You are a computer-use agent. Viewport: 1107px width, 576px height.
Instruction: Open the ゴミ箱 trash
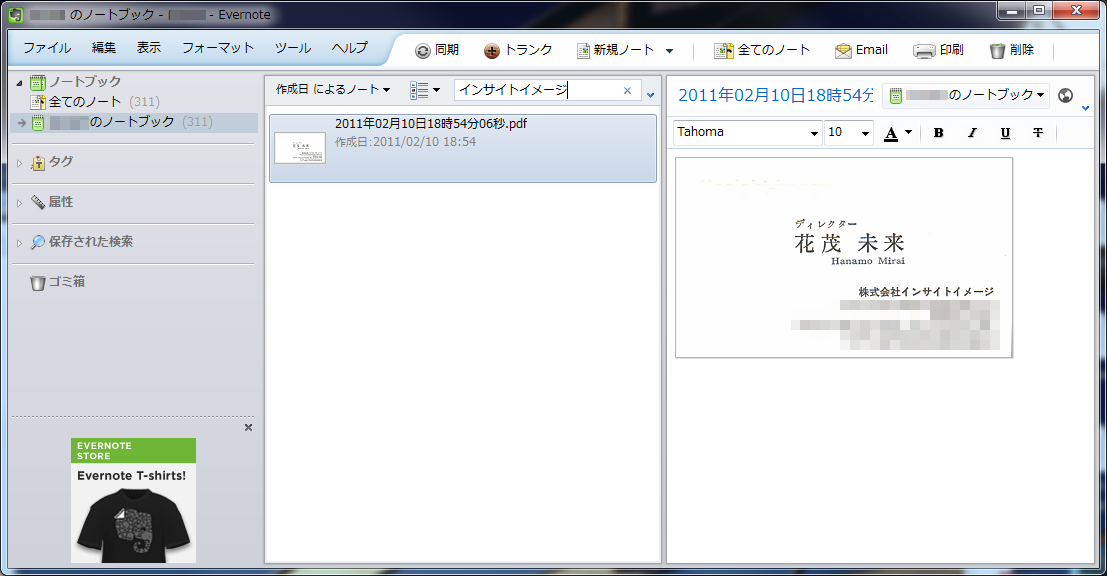coord(58,282)
